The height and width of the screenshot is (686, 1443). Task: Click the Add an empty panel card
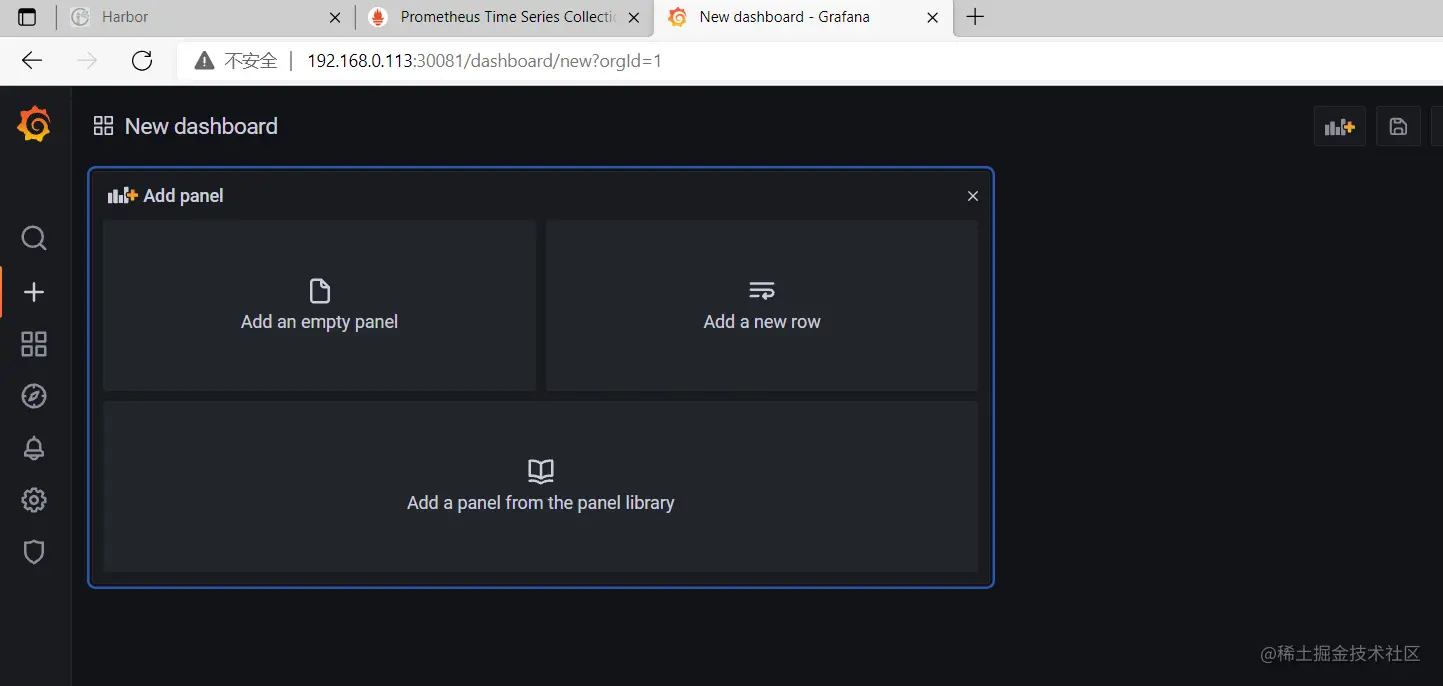pos(320,305)
